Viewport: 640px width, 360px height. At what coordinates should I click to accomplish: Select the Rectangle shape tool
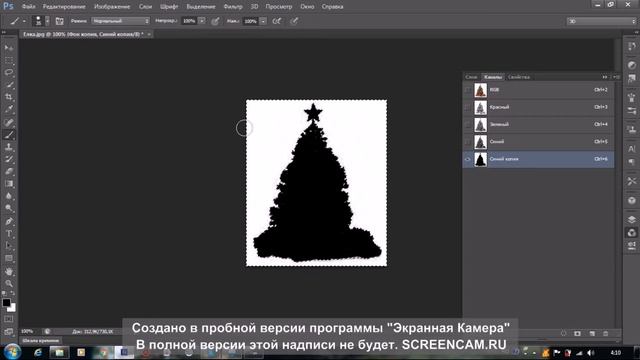pos(9,258)
